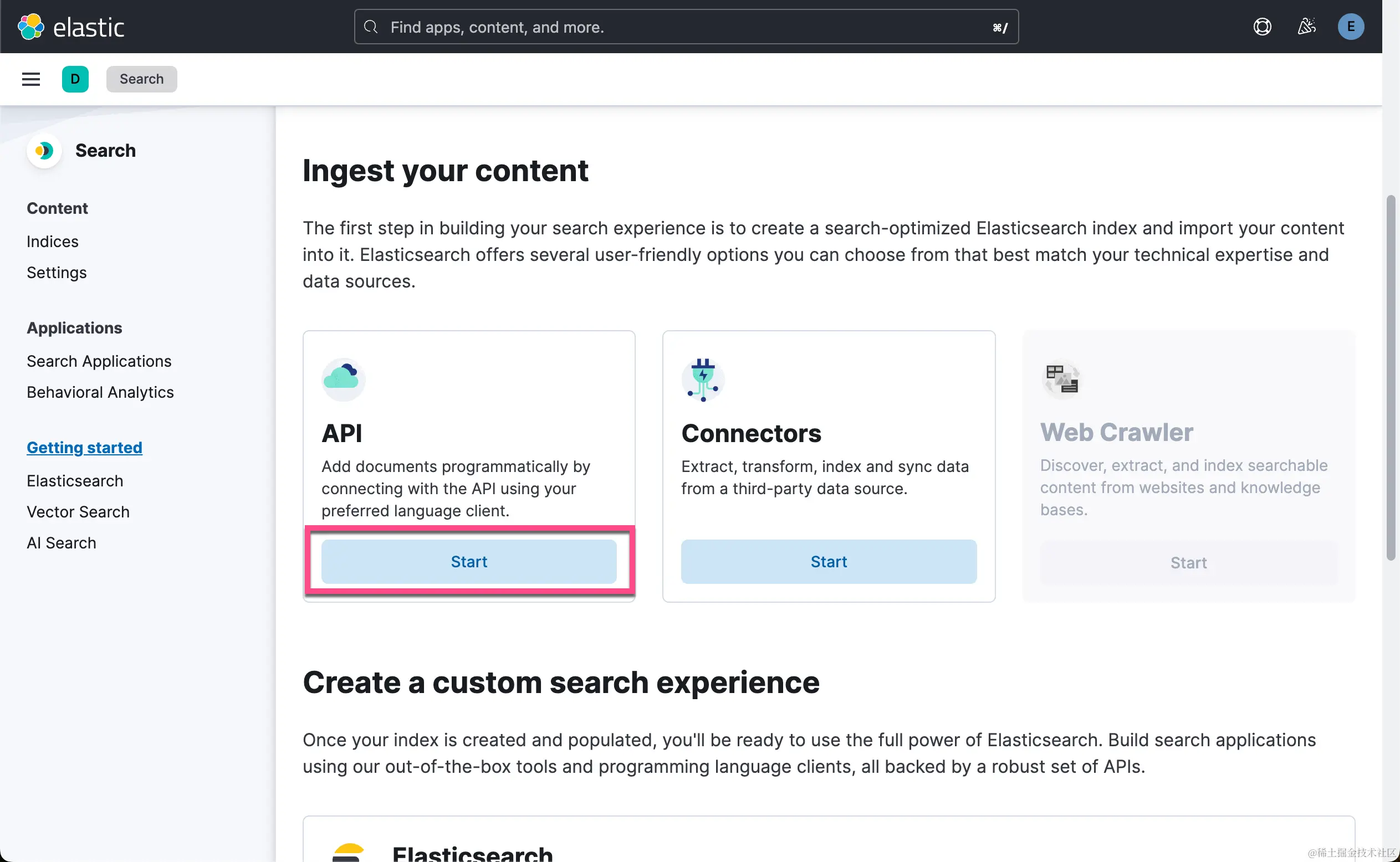1400x862 pixels.
Task: Start the Connectors ingestion option
Action: pos(828,562)
